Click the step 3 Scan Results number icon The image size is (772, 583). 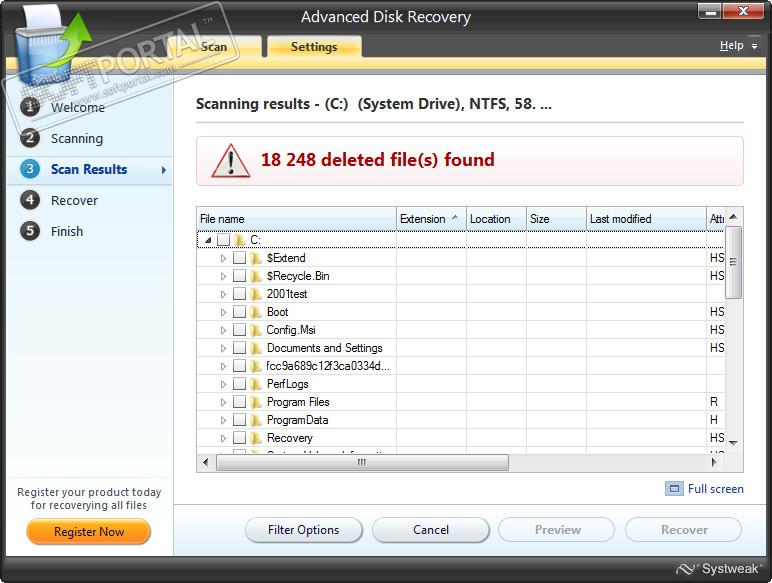click(30, 169)
